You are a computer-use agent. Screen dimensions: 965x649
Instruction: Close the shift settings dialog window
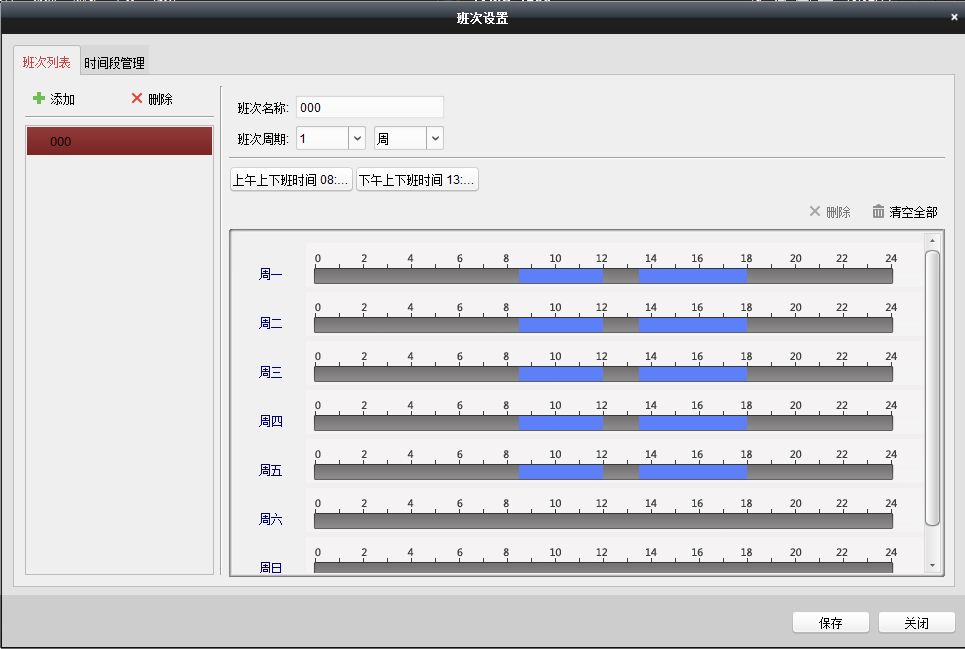coord(953,17)
